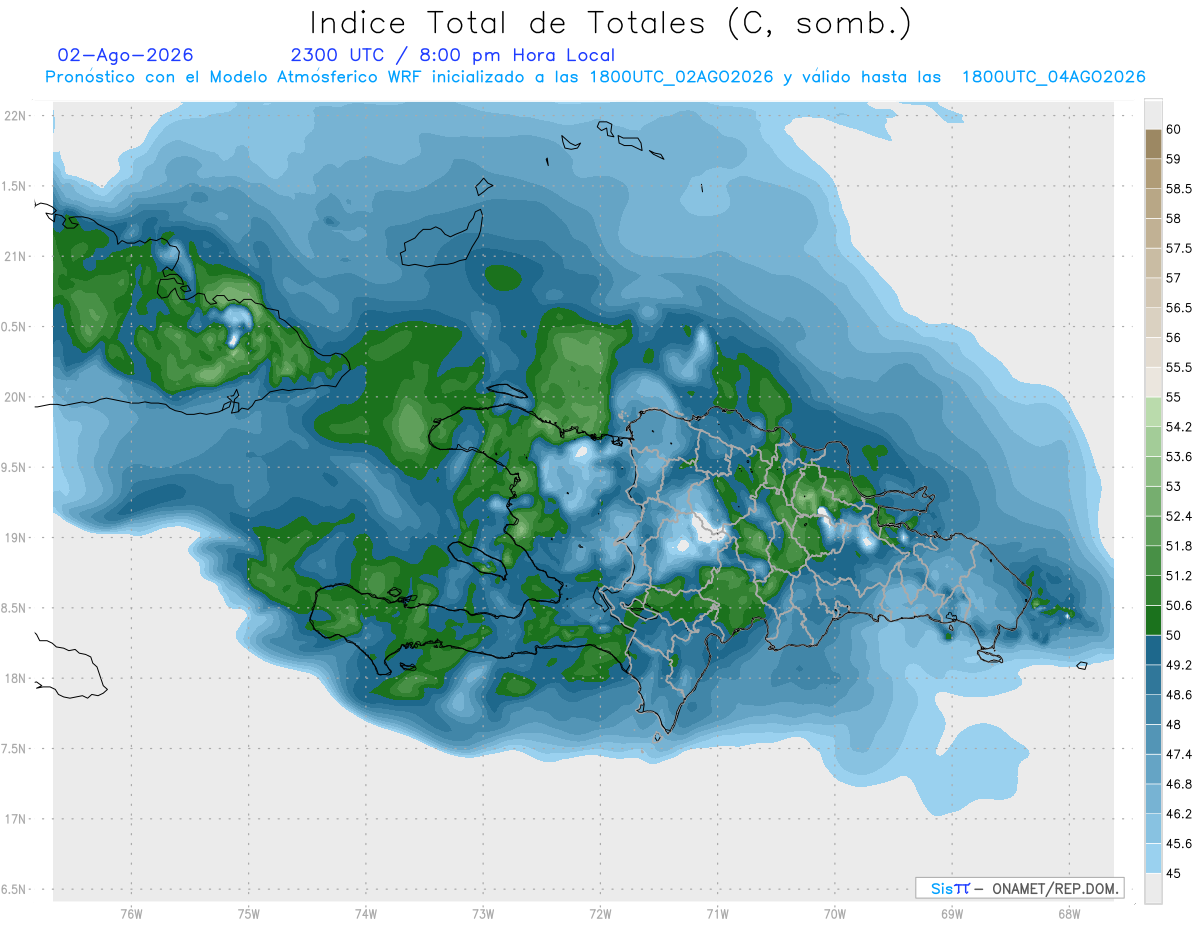Select the date text "02-Ago-2026"
The image size is (1200, 927).
[126, 55]
